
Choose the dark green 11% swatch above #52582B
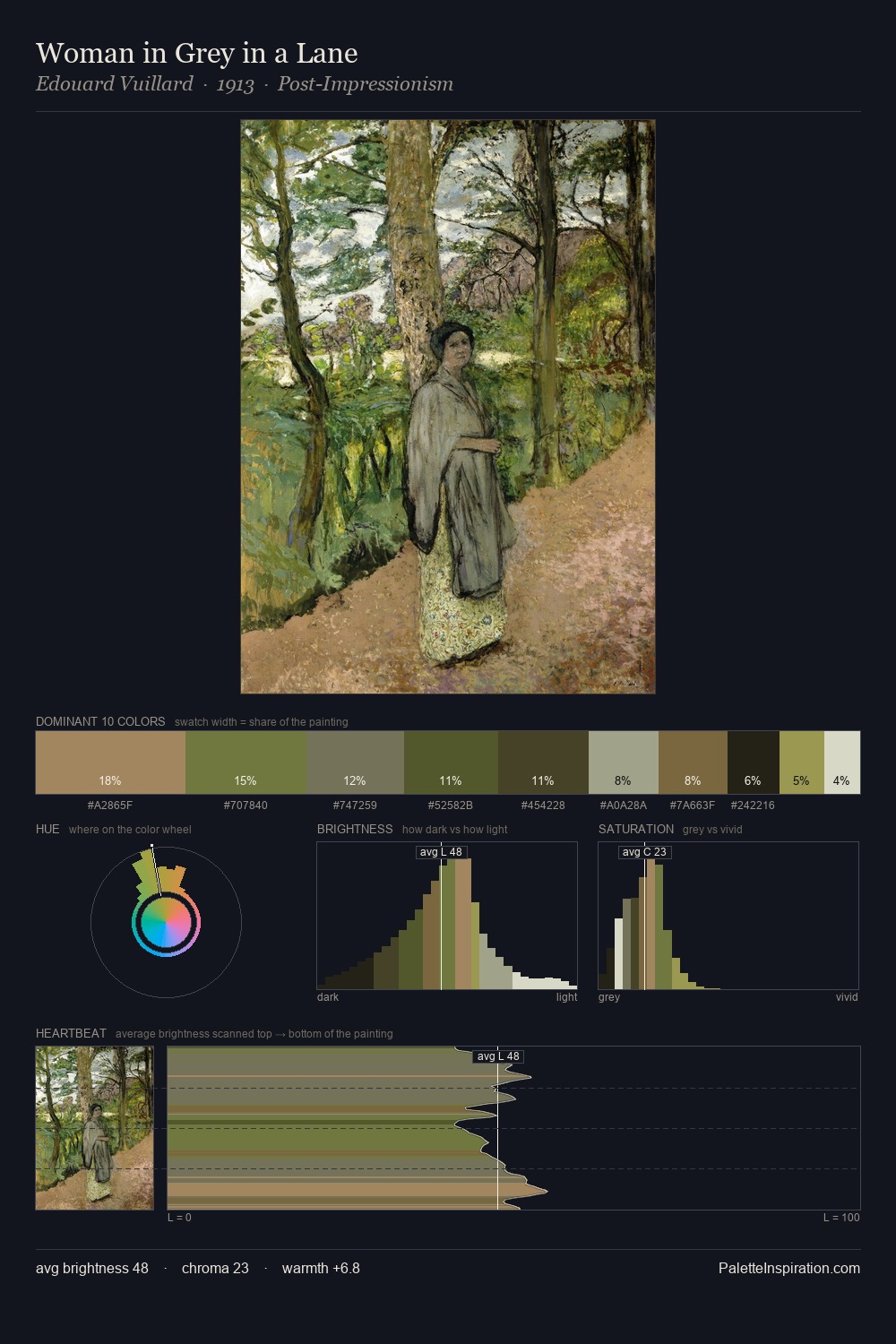pos(451,762)
